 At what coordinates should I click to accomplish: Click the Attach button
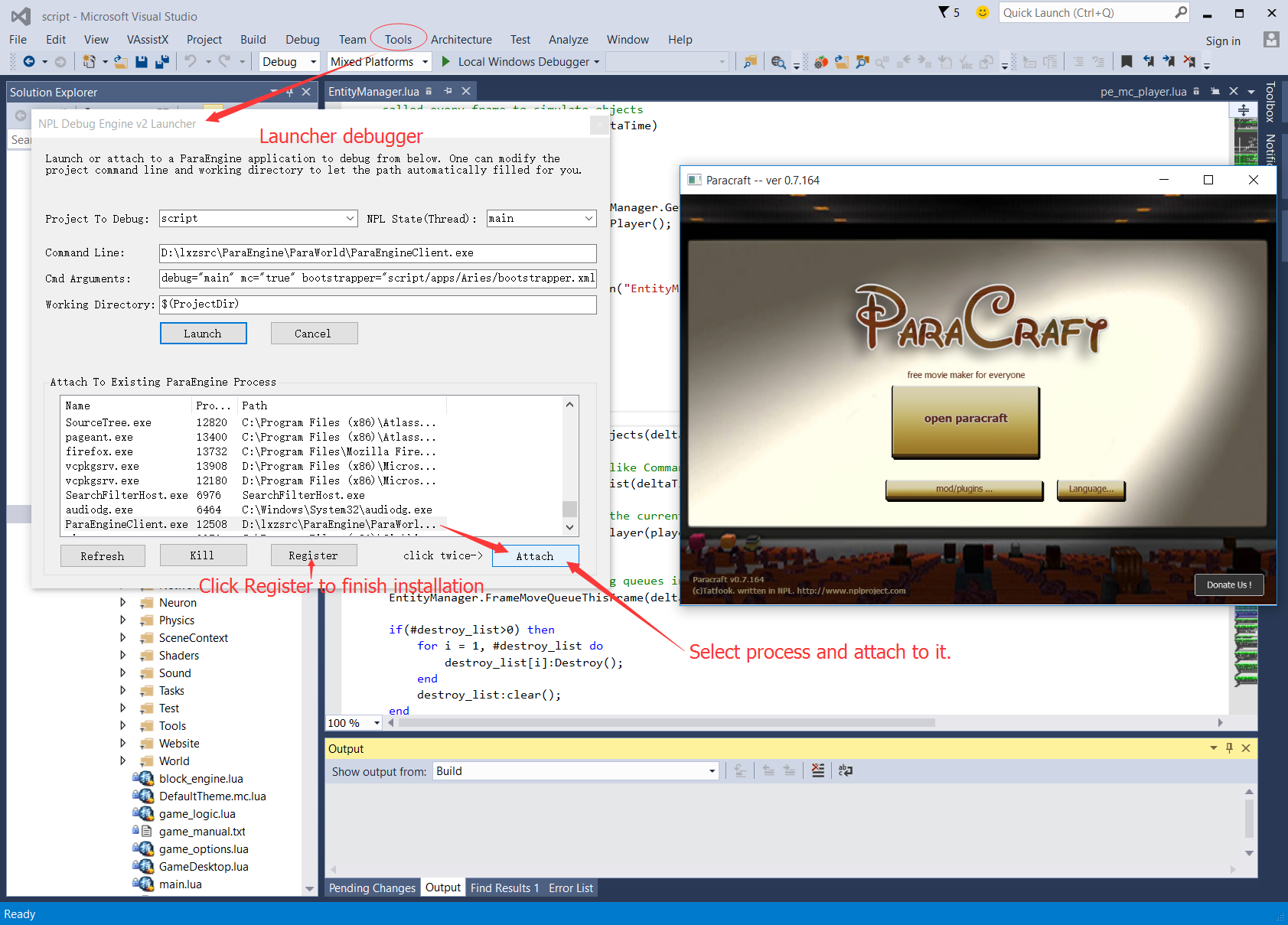[x=535, y=556]
